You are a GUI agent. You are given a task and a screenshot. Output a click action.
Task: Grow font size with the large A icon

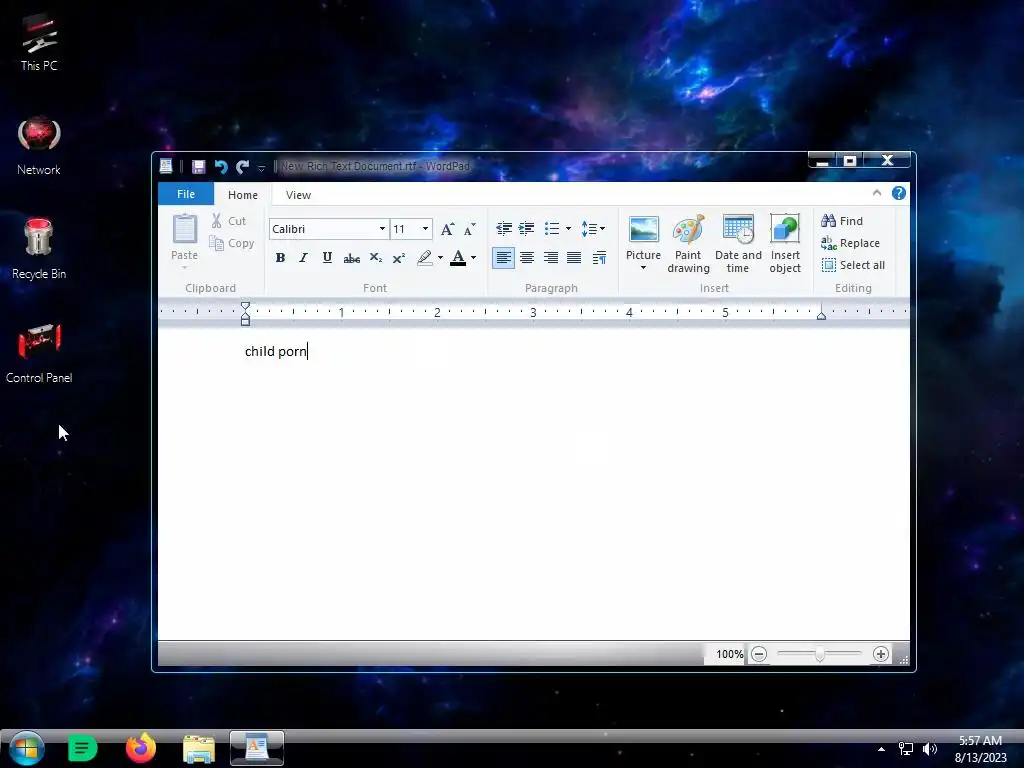pyautogui.click(x=447, y=229)
